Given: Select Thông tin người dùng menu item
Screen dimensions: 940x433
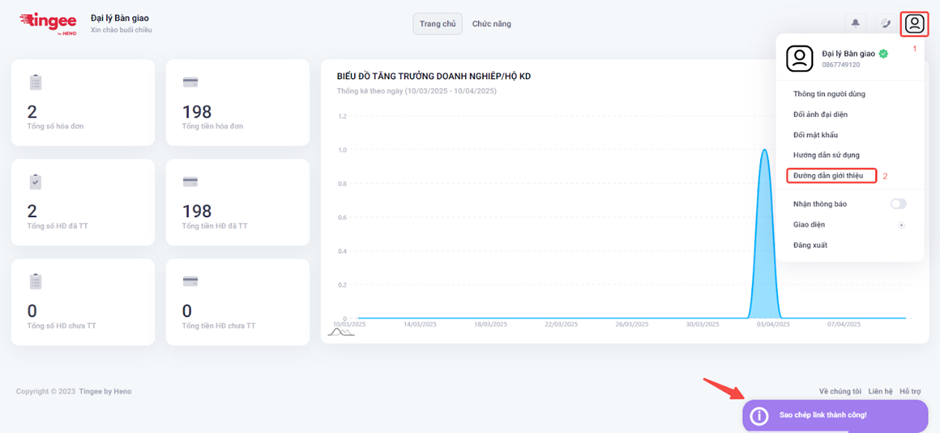Looking at the screenshot, I should point(828,94).
